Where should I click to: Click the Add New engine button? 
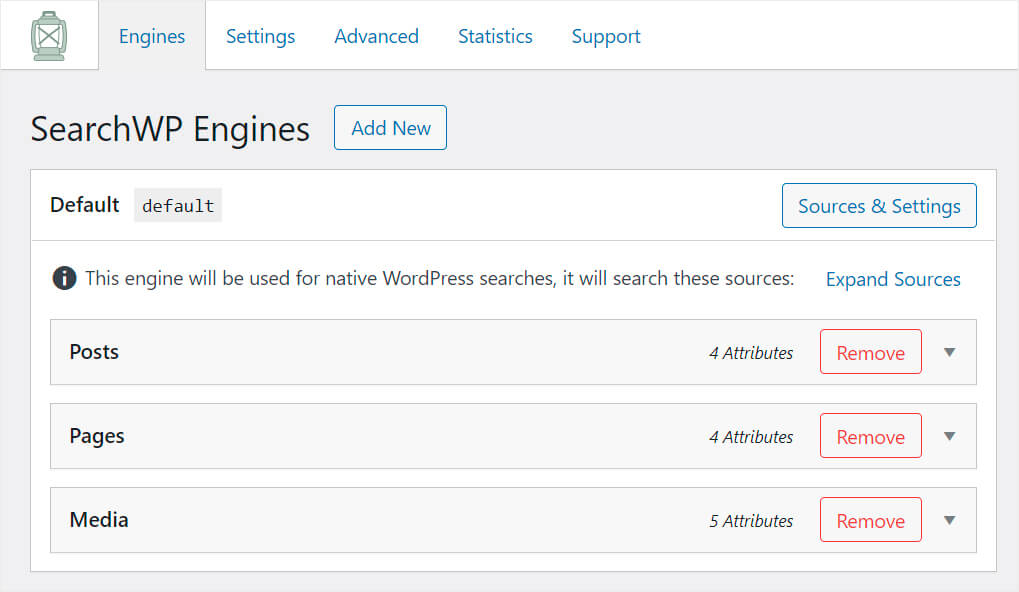(x=391, y=128)
